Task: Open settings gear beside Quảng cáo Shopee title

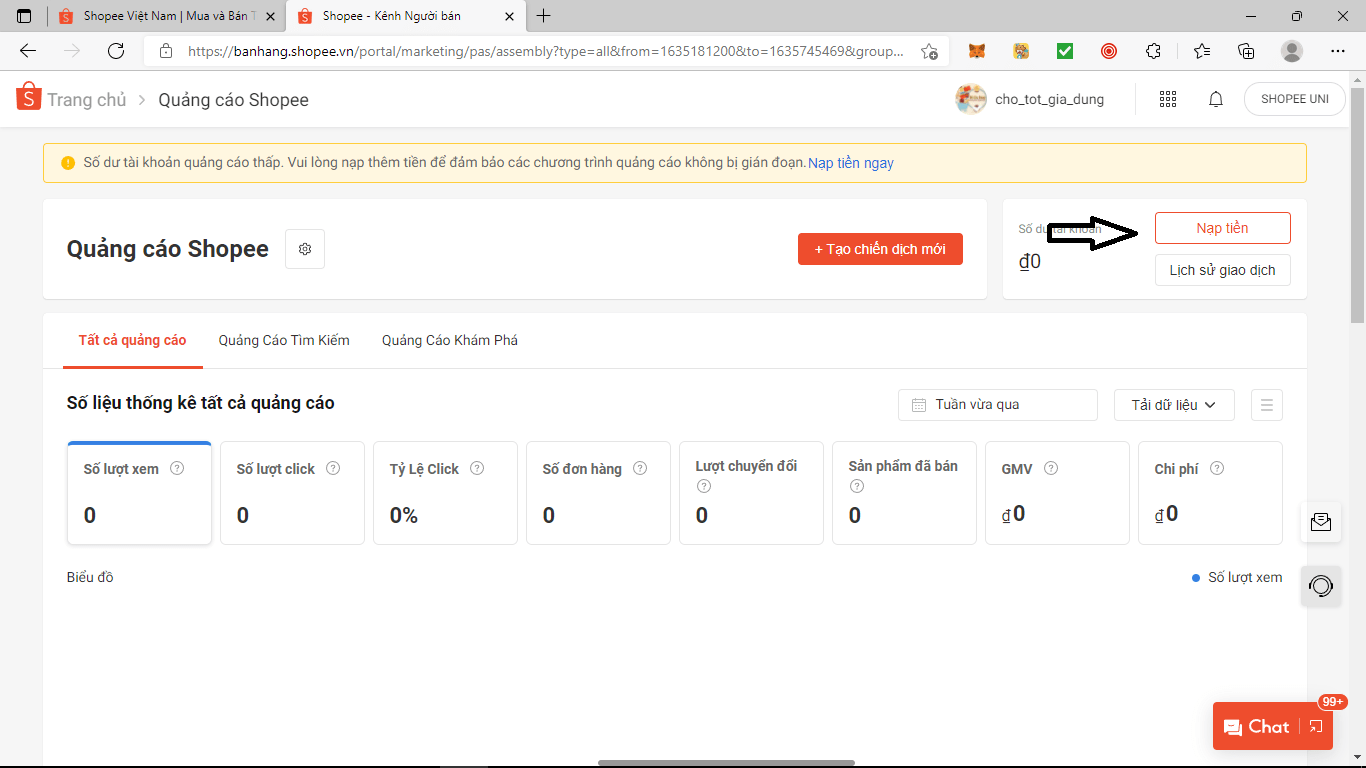Action: click(305, 249)
